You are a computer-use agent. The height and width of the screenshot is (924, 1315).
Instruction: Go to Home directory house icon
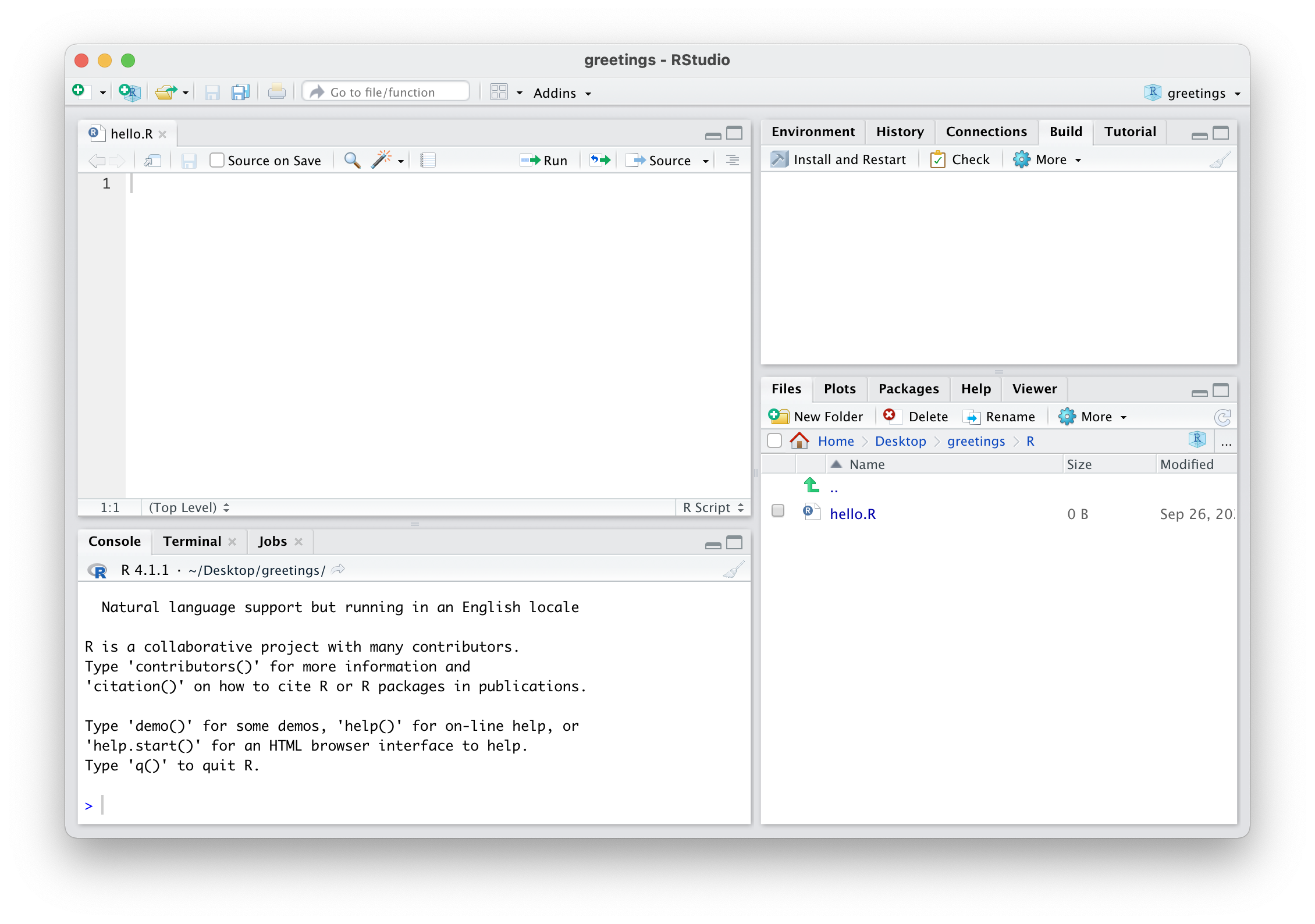(x=799, y=440)
